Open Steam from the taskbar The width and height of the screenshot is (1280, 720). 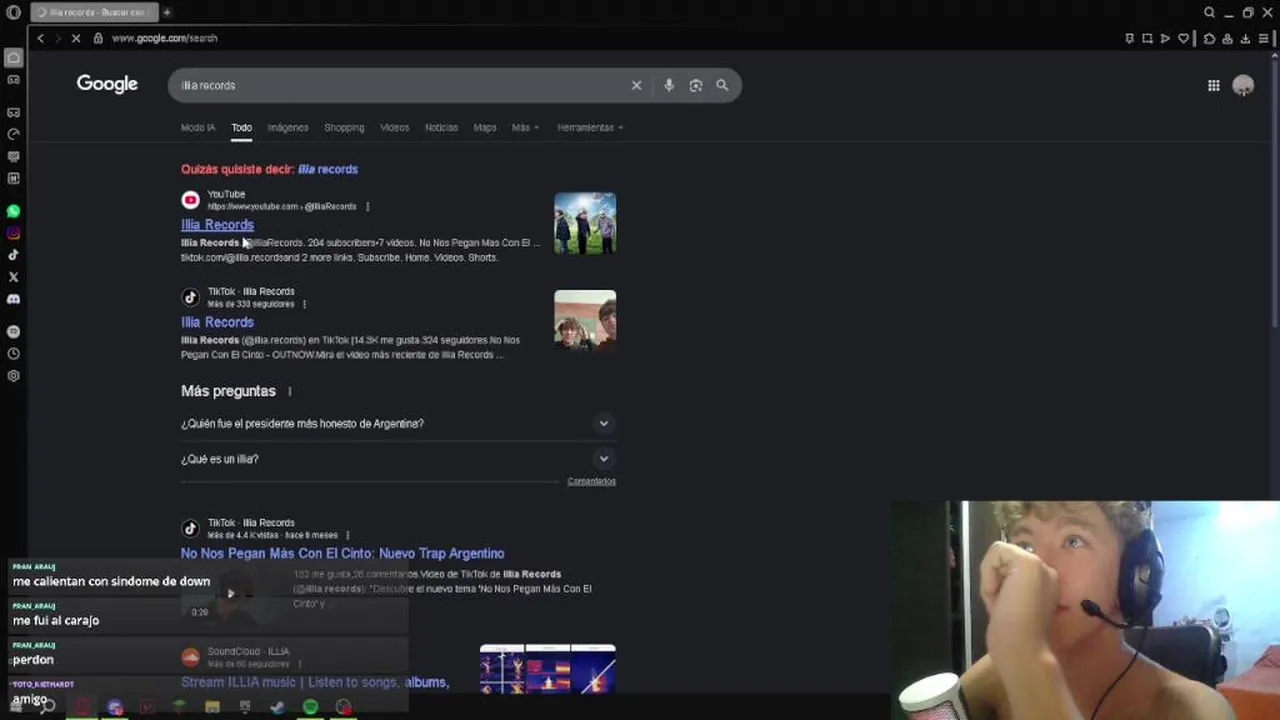pyautogui.click(x=277, y=708)
